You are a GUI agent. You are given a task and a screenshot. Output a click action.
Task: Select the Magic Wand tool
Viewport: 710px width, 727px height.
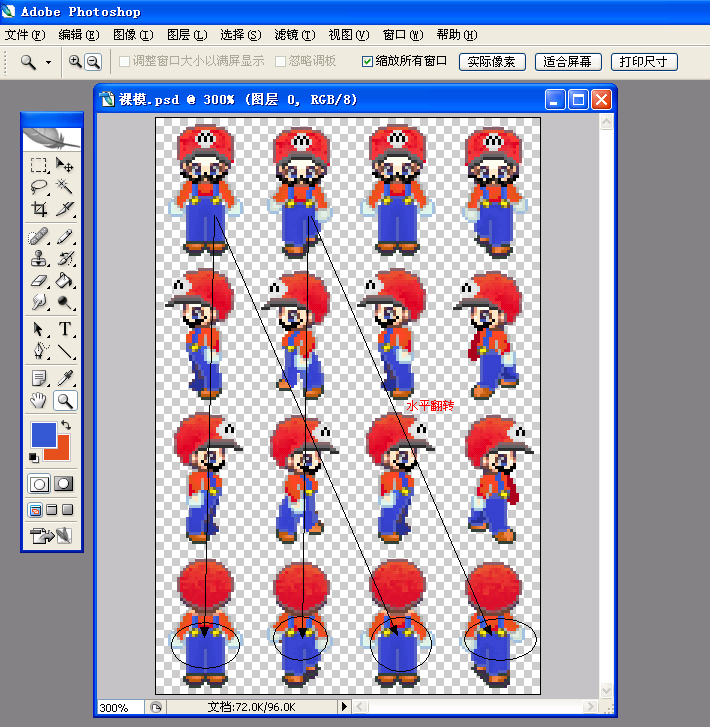(x=64, y=187)
